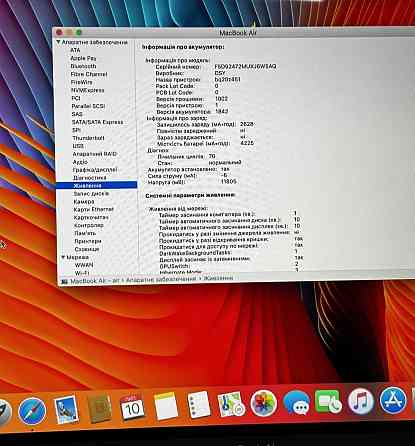Click Живлення in the bottom path bar
This screenshot has width=415, height=446.
click(218, 278)
